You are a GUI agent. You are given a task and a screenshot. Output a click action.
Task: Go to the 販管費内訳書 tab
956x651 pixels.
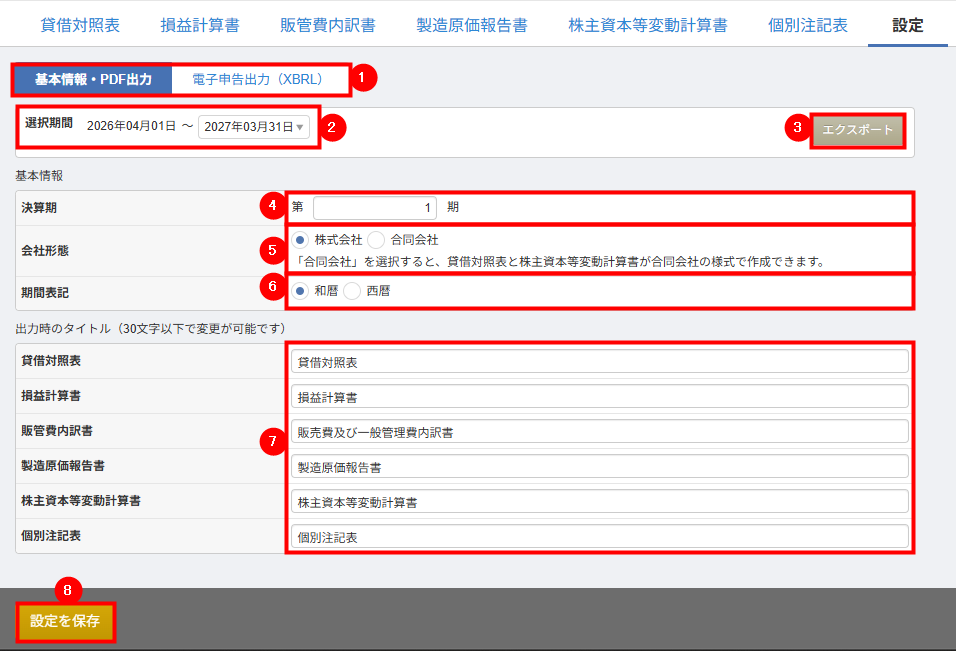click(327, 25)
